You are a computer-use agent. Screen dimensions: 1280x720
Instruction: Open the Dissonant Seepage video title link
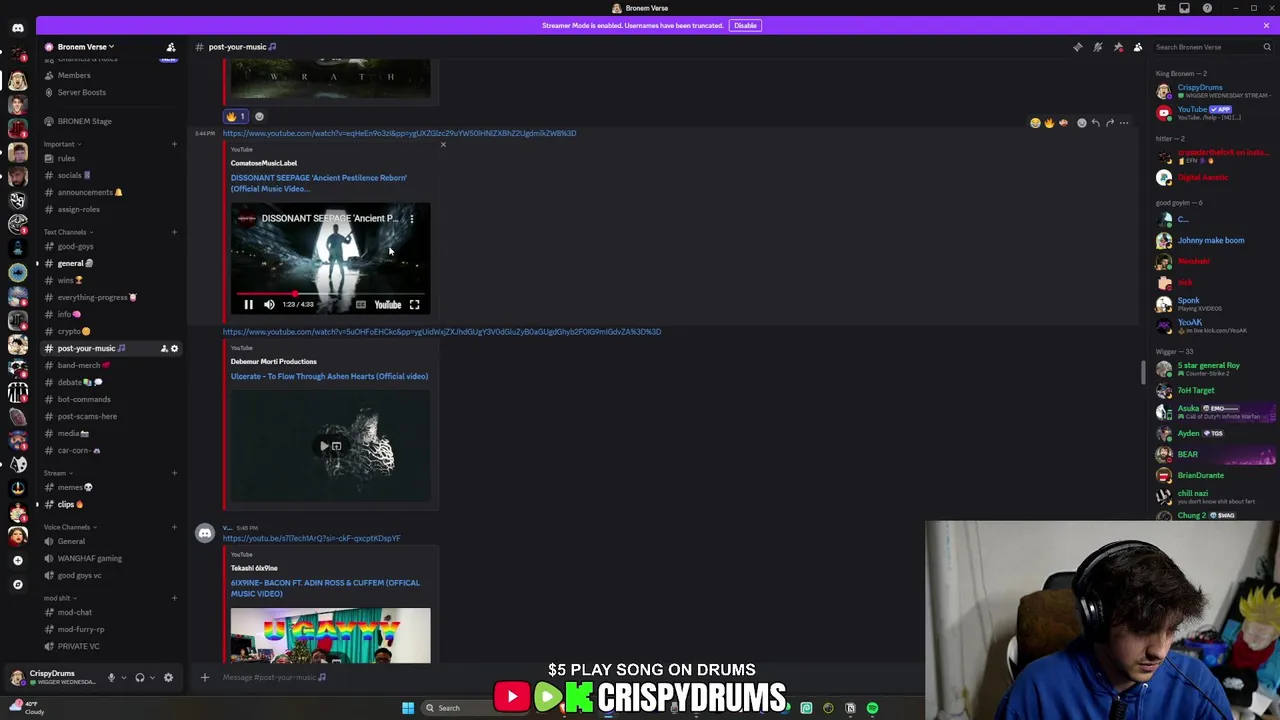(319, 183)
